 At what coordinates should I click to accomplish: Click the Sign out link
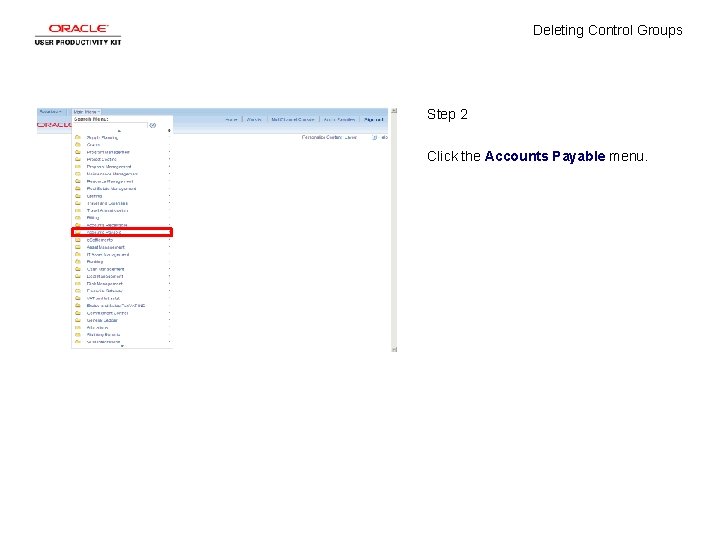pos(373,119)
